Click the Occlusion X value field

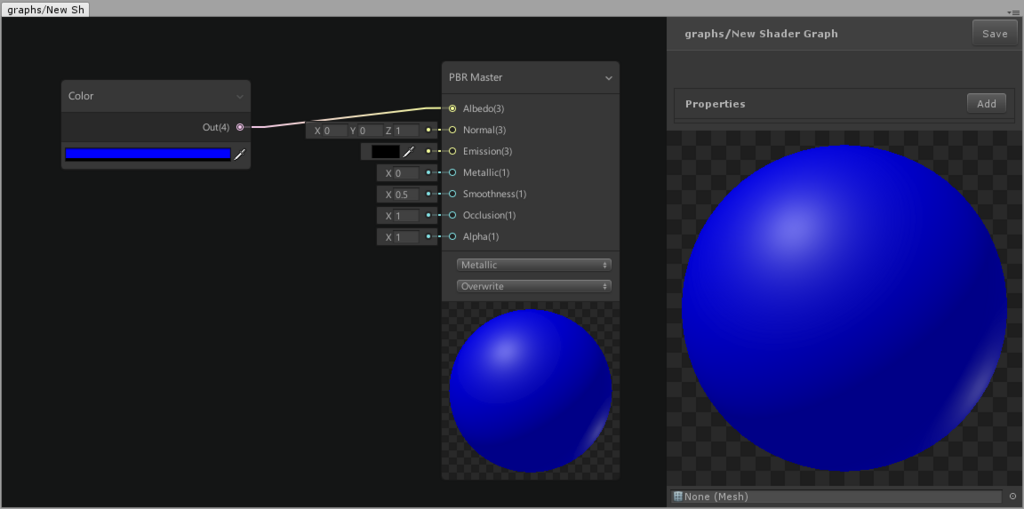tap(406, 216)
